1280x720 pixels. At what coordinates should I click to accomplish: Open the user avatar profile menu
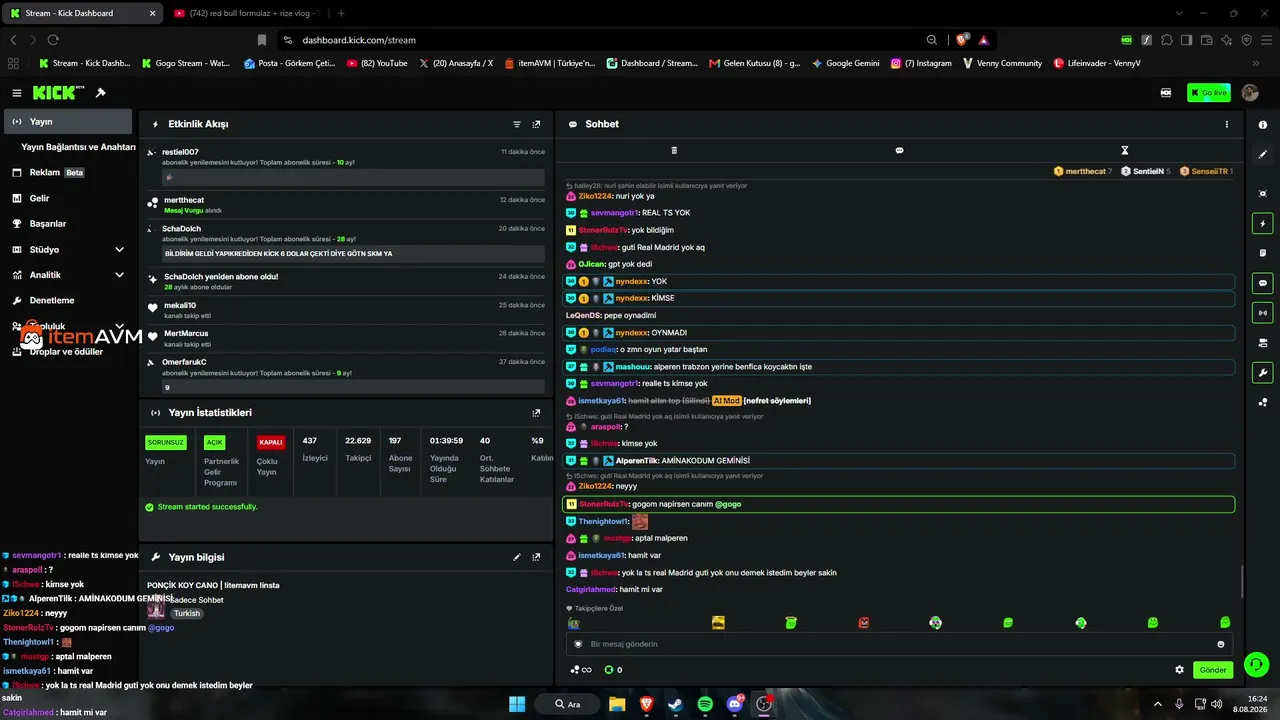coord(1250,93)
